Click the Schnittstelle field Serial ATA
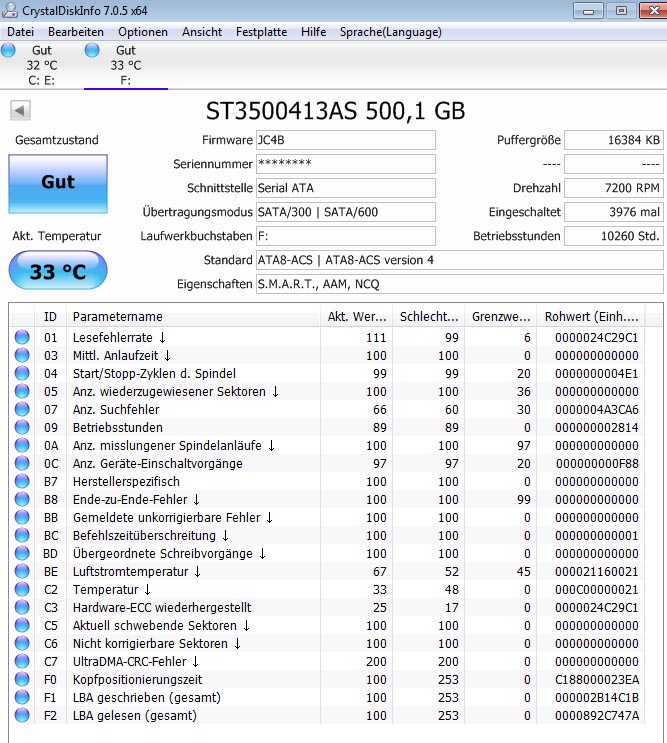Viewport: 667px width, 743px height. click(x=346, y=188)
